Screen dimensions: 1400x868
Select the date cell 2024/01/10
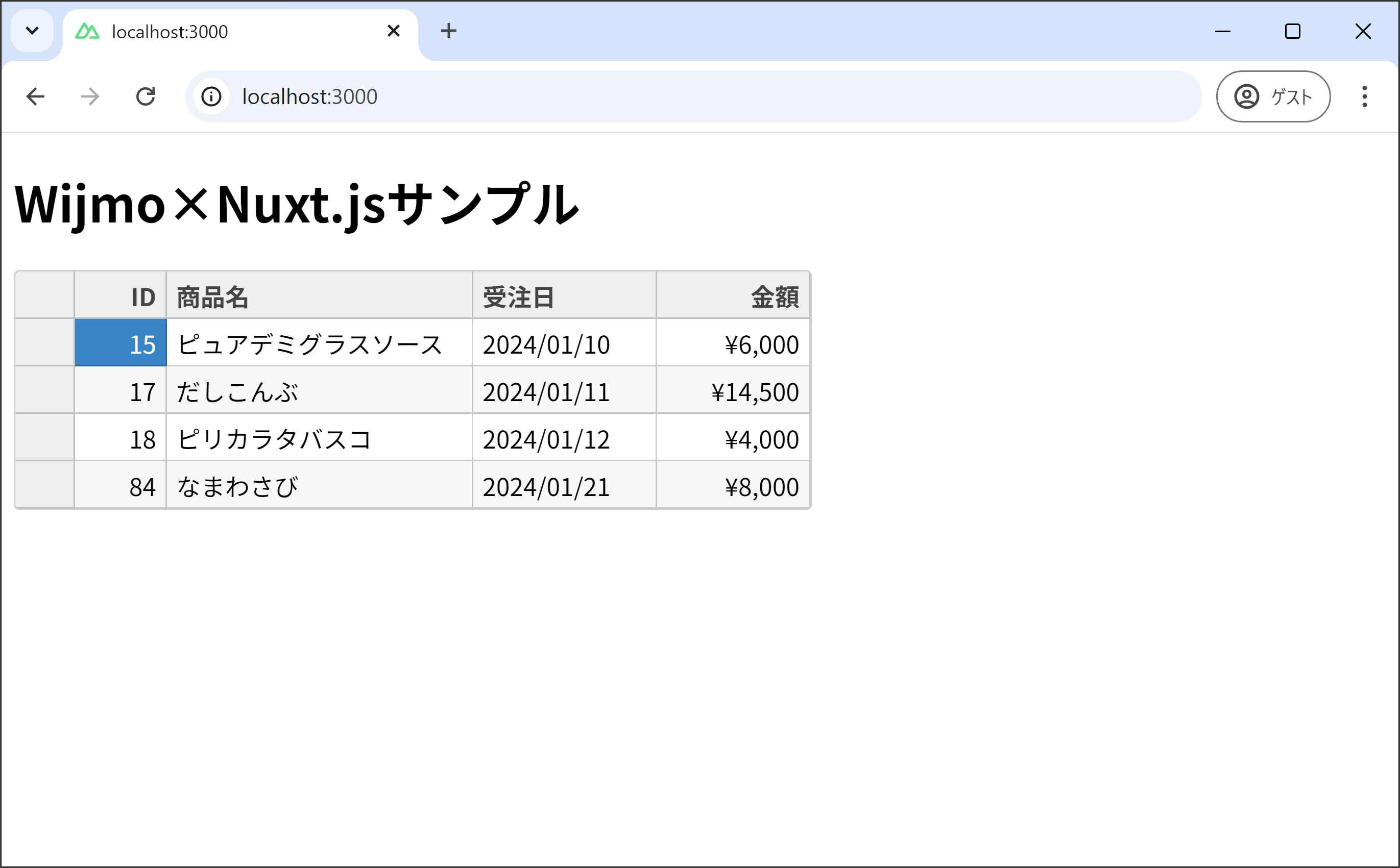pos(565,343)
